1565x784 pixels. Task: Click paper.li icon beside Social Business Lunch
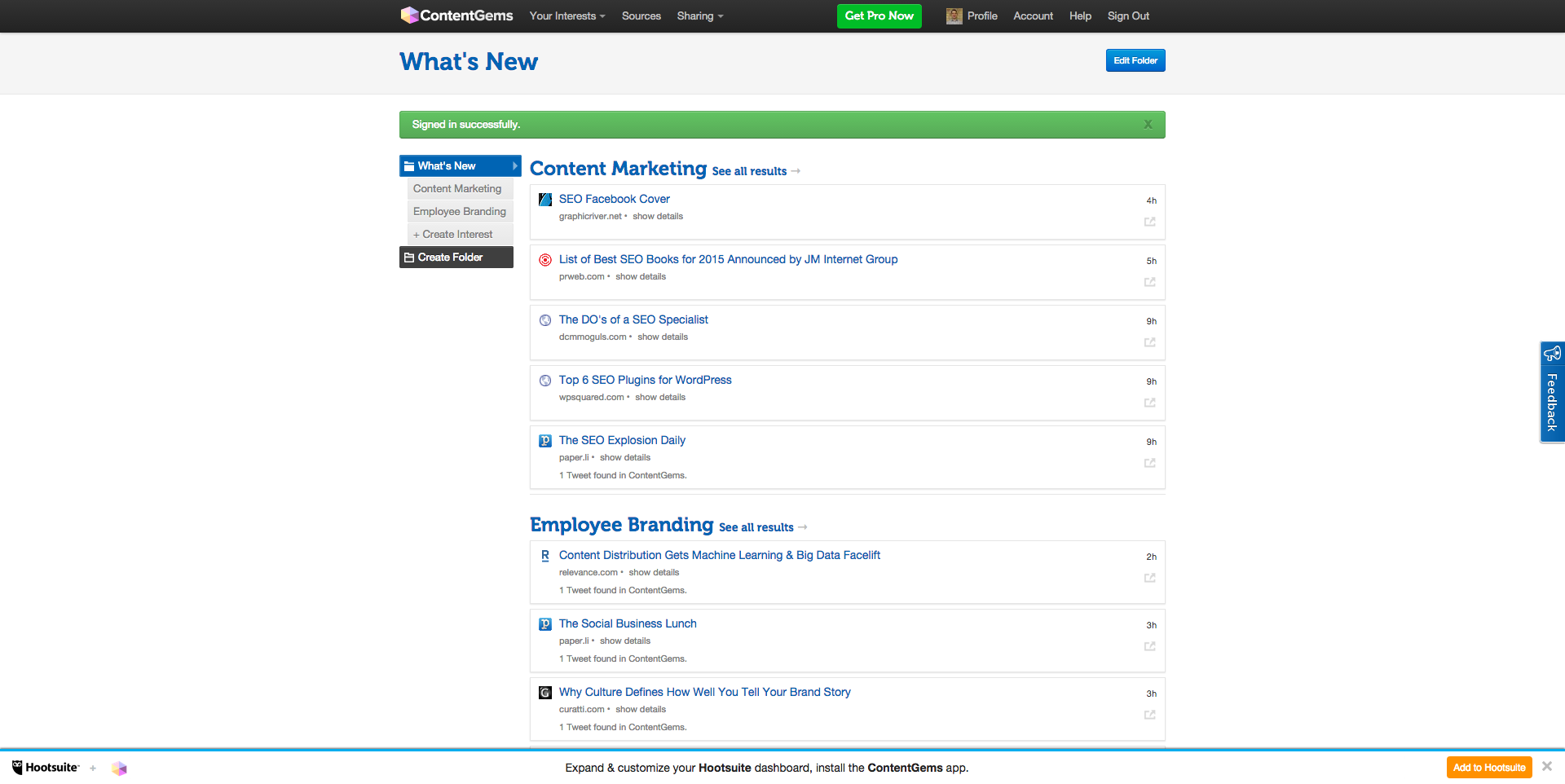tap(545, 624)
